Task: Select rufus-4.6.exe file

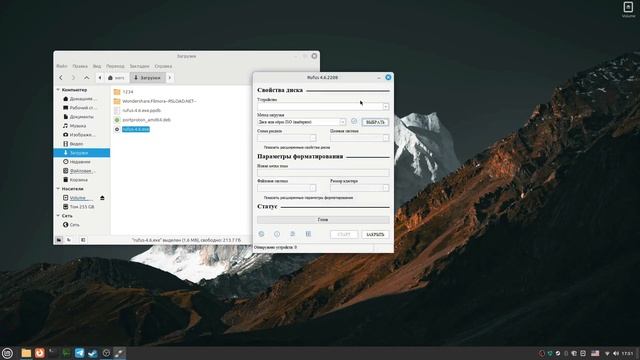Action: pyautogui.click(x=136, y=129)
